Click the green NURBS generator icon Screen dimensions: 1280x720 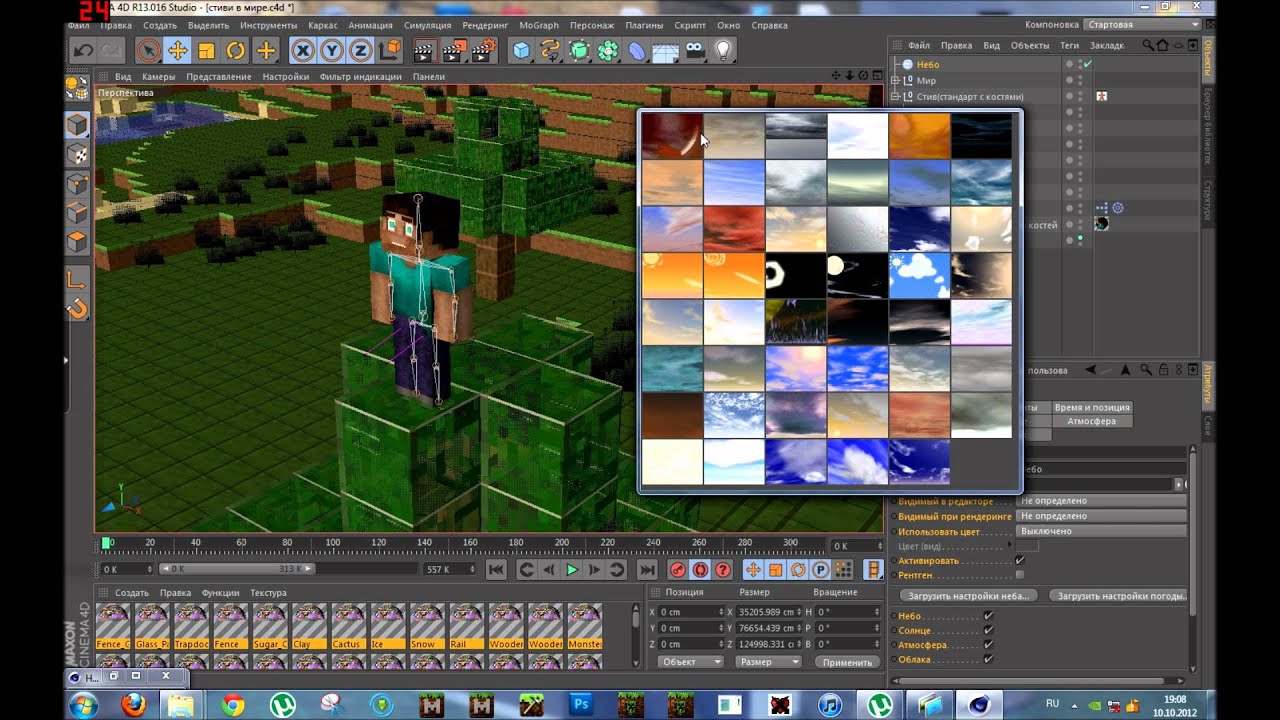(x=579, y=50)
